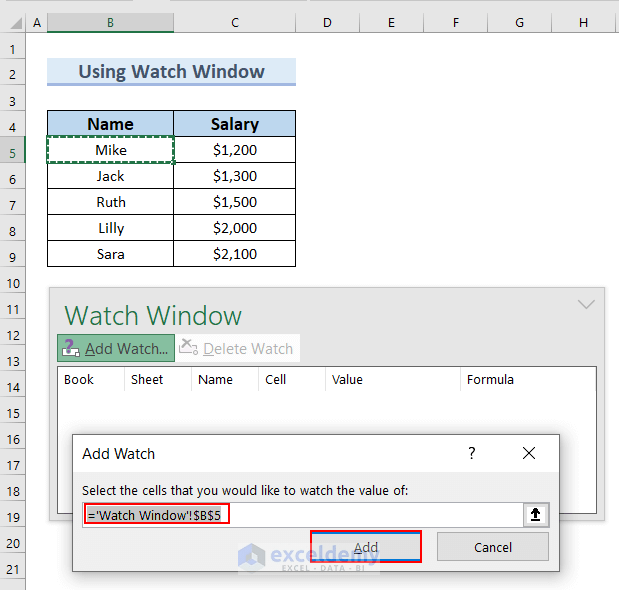Select the cell containing Mike
Image resolution: width=619 pixels, height=590 pixels.
tap(111, 150)
